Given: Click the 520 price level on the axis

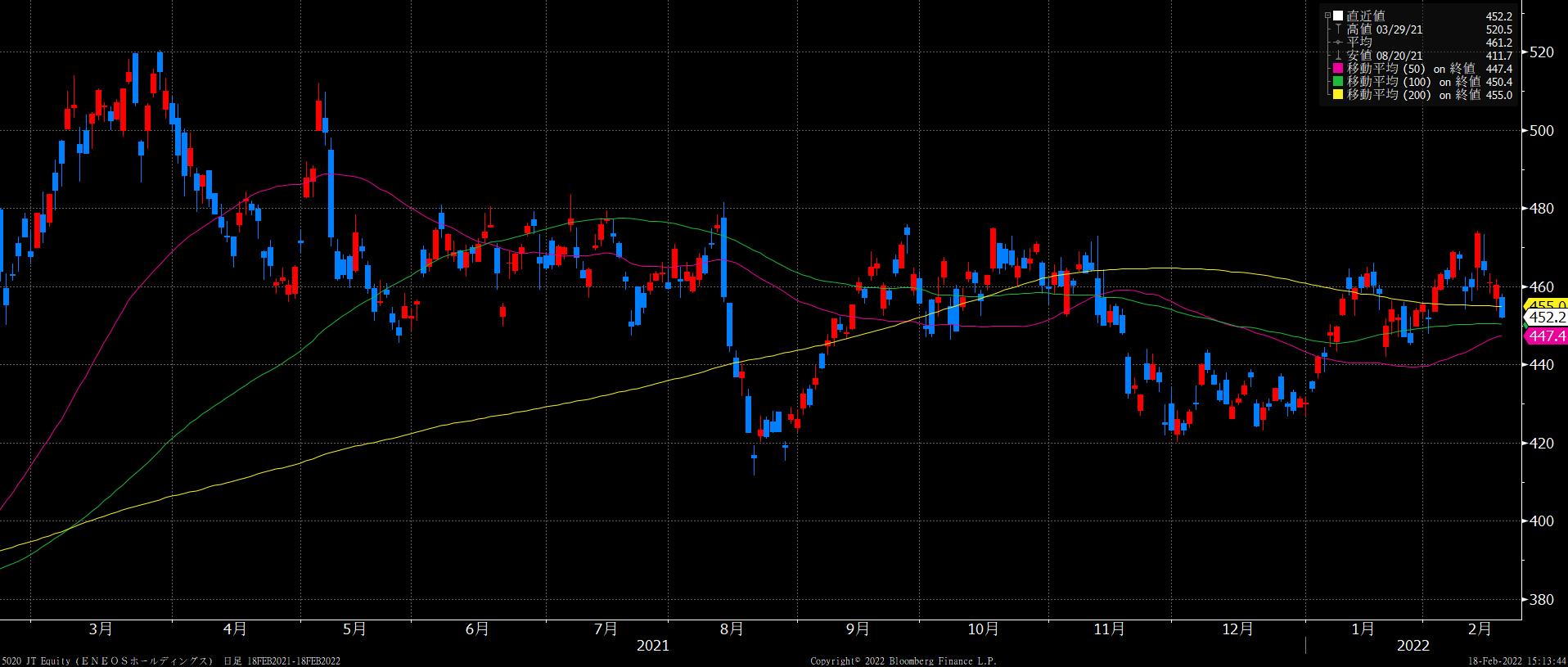Looking at the screenshot, I should click(x=1541, y=52).
